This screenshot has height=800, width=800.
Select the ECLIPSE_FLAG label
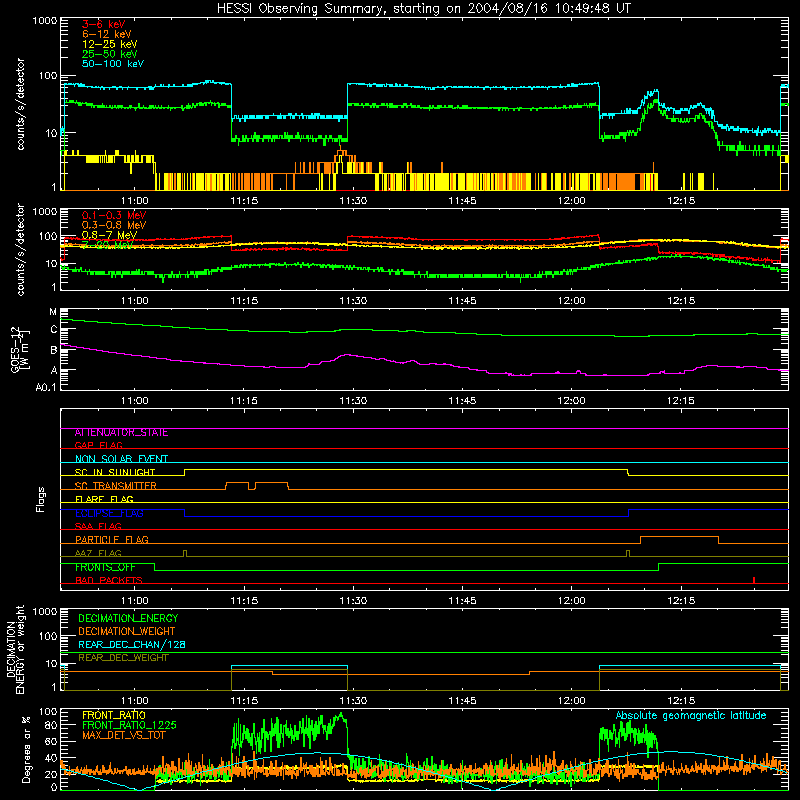(x=109, y=513)
